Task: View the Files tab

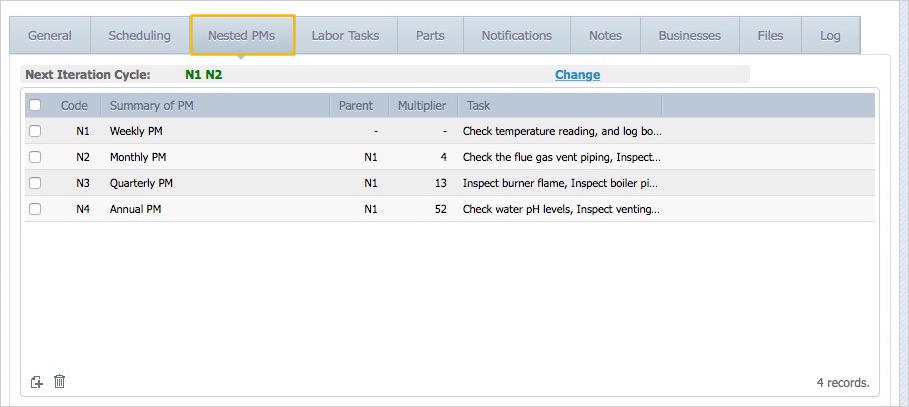Action: pyautogui.click(x=770, y=35)
